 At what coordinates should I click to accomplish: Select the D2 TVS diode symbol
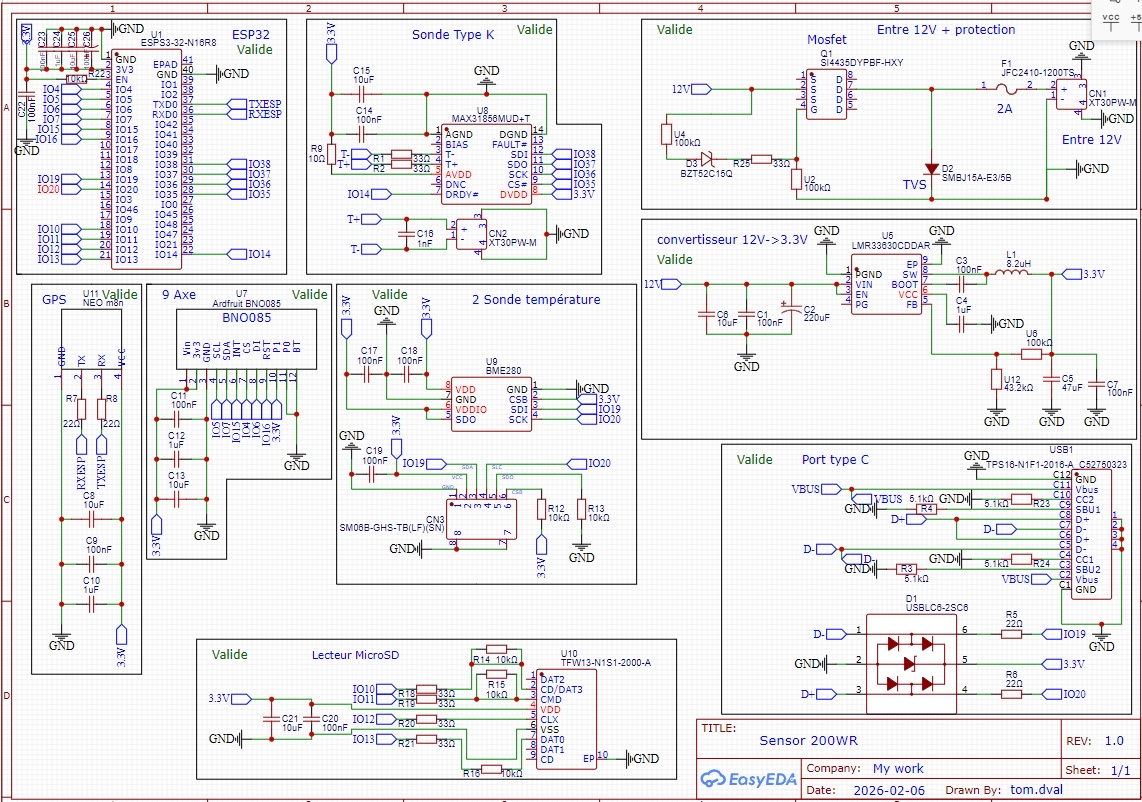[x=931, y=168]
